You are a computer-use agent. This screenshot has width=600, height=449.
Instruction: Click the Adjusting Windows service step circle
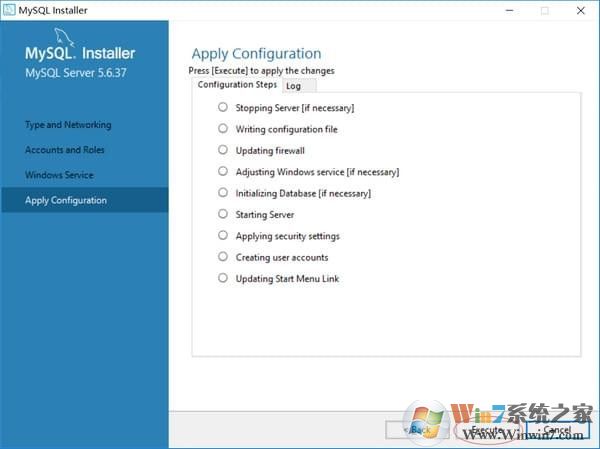coord(223,172)
